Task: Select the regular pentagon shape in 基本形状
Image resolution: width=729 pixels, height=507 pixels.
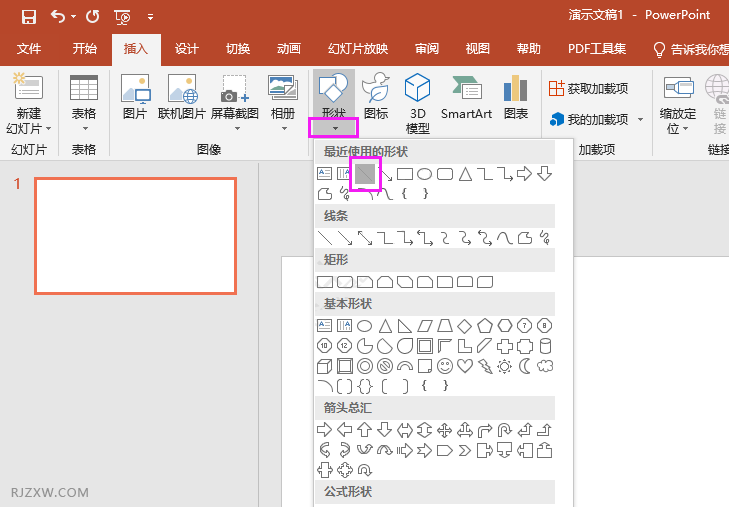Action: click(x=484, y=326)
